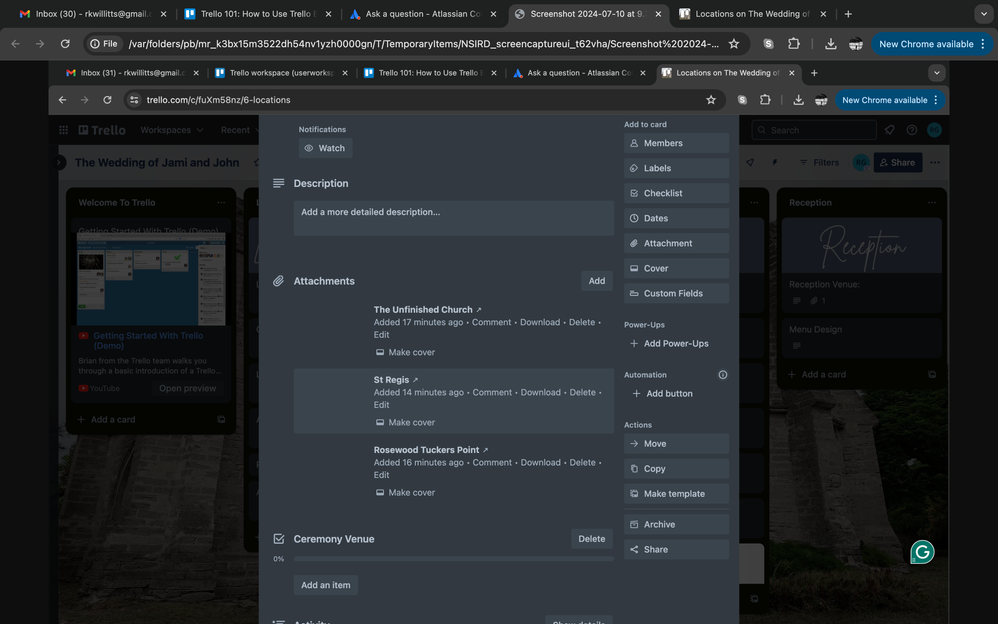
Task: Copy the card using the Copy action
Action: [676, 468]
